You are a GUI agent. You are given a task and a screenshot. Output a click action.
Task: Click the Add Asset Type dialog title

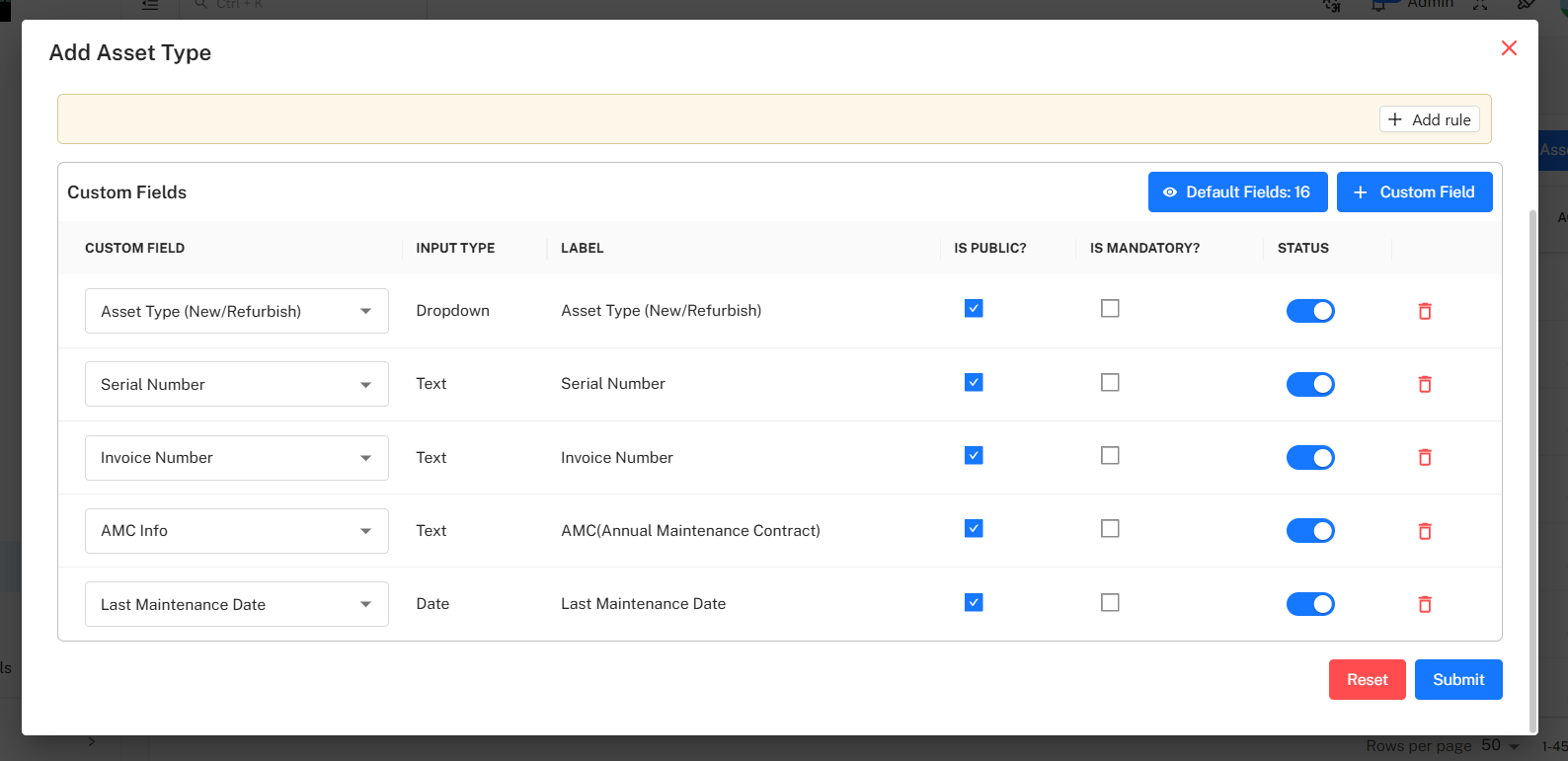[x=130, y=52]
